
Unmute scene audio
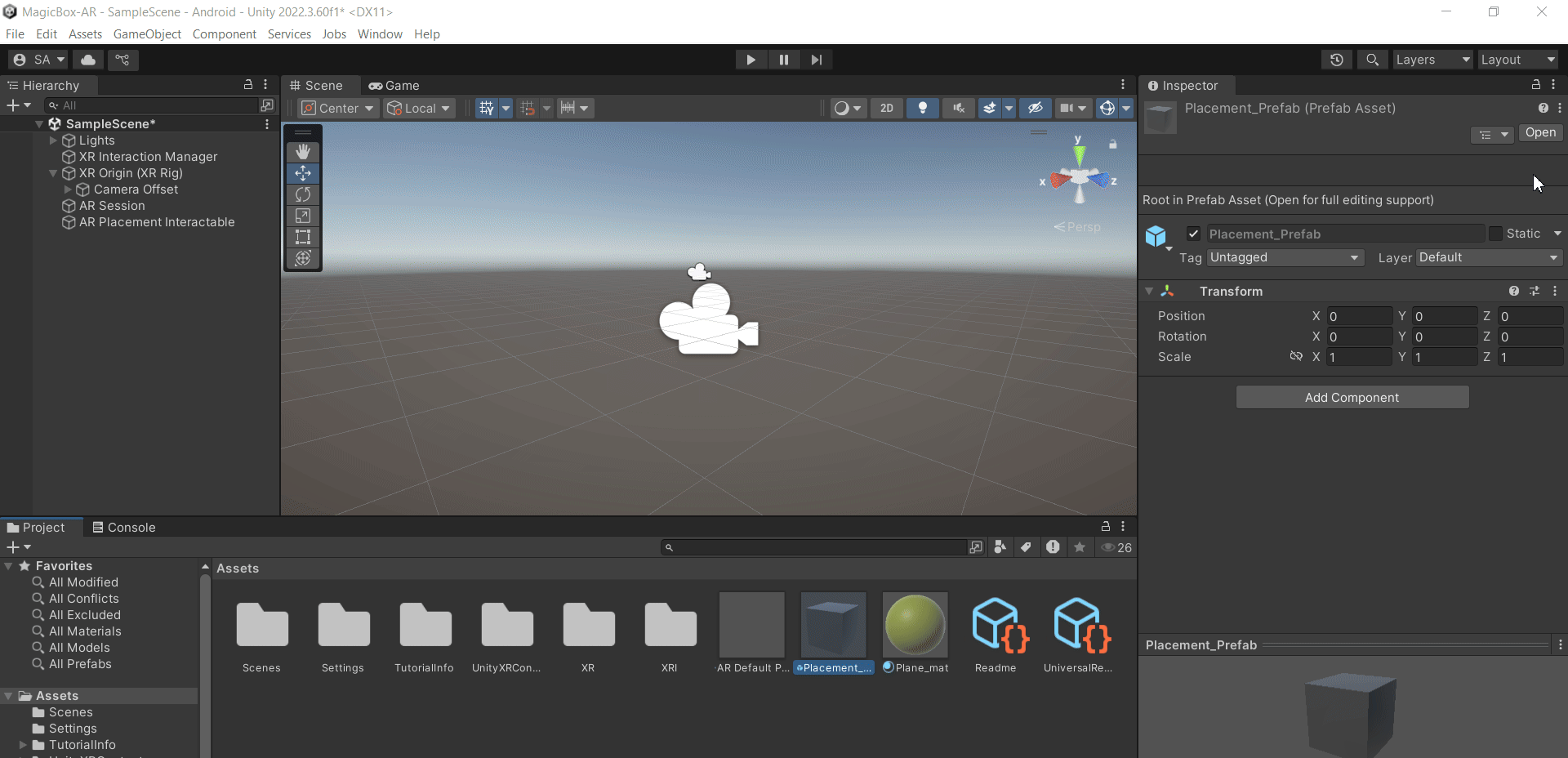click(958, 108)
